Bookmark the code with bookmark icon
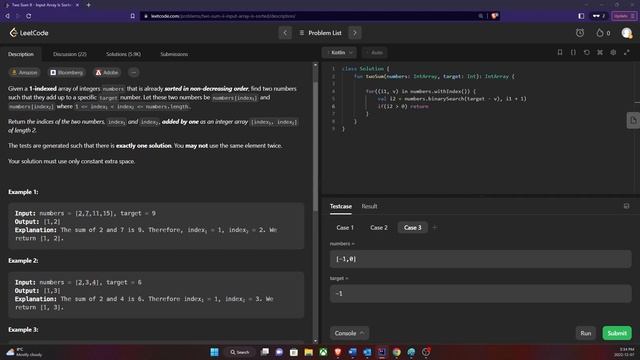This screenshot has height=360, width=640. tap(560, 52)
